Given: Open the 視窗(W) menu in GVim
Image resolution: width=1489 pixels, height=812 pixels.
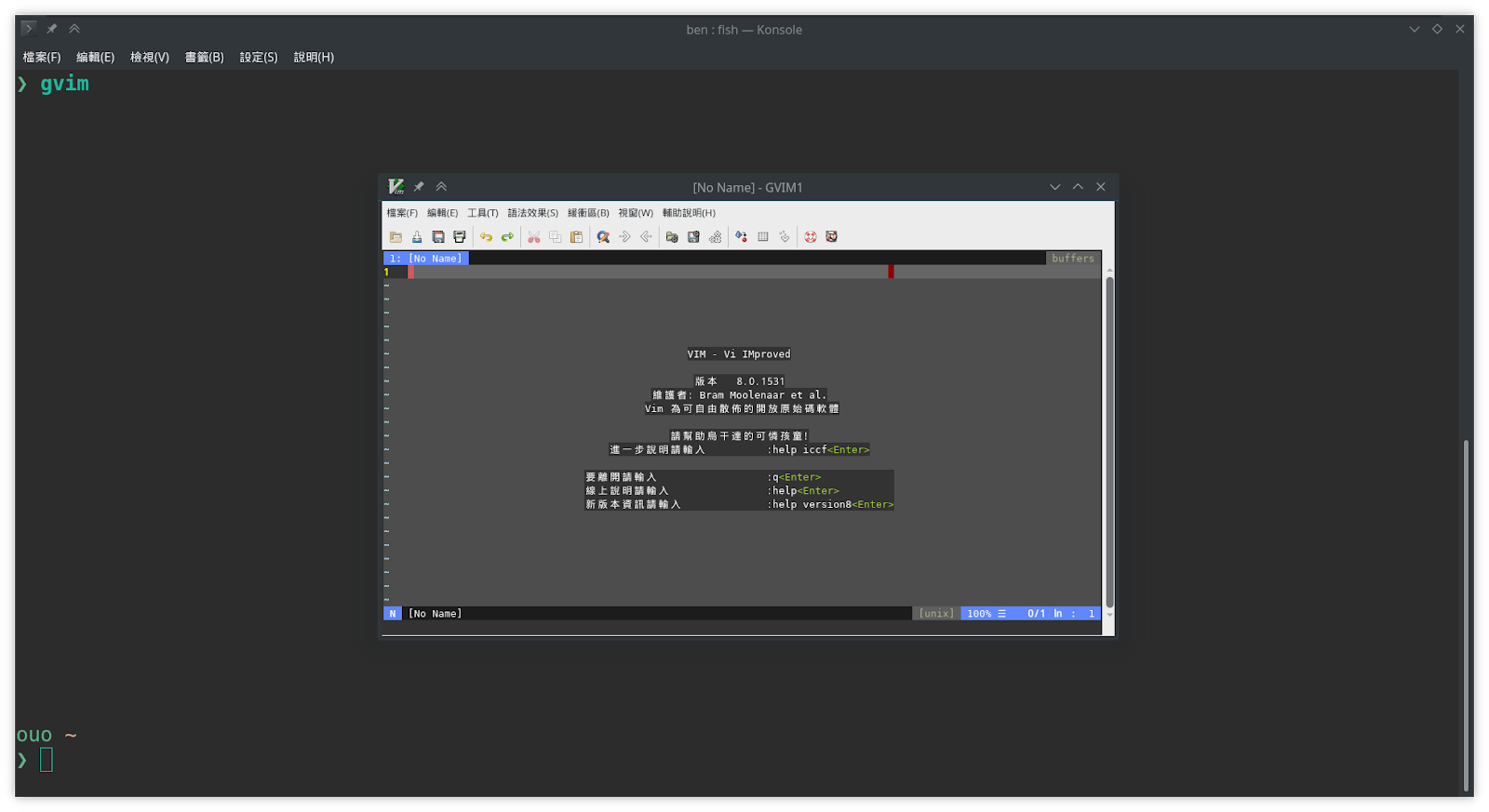Looking at the screenshot, I should tap(636, 213).
